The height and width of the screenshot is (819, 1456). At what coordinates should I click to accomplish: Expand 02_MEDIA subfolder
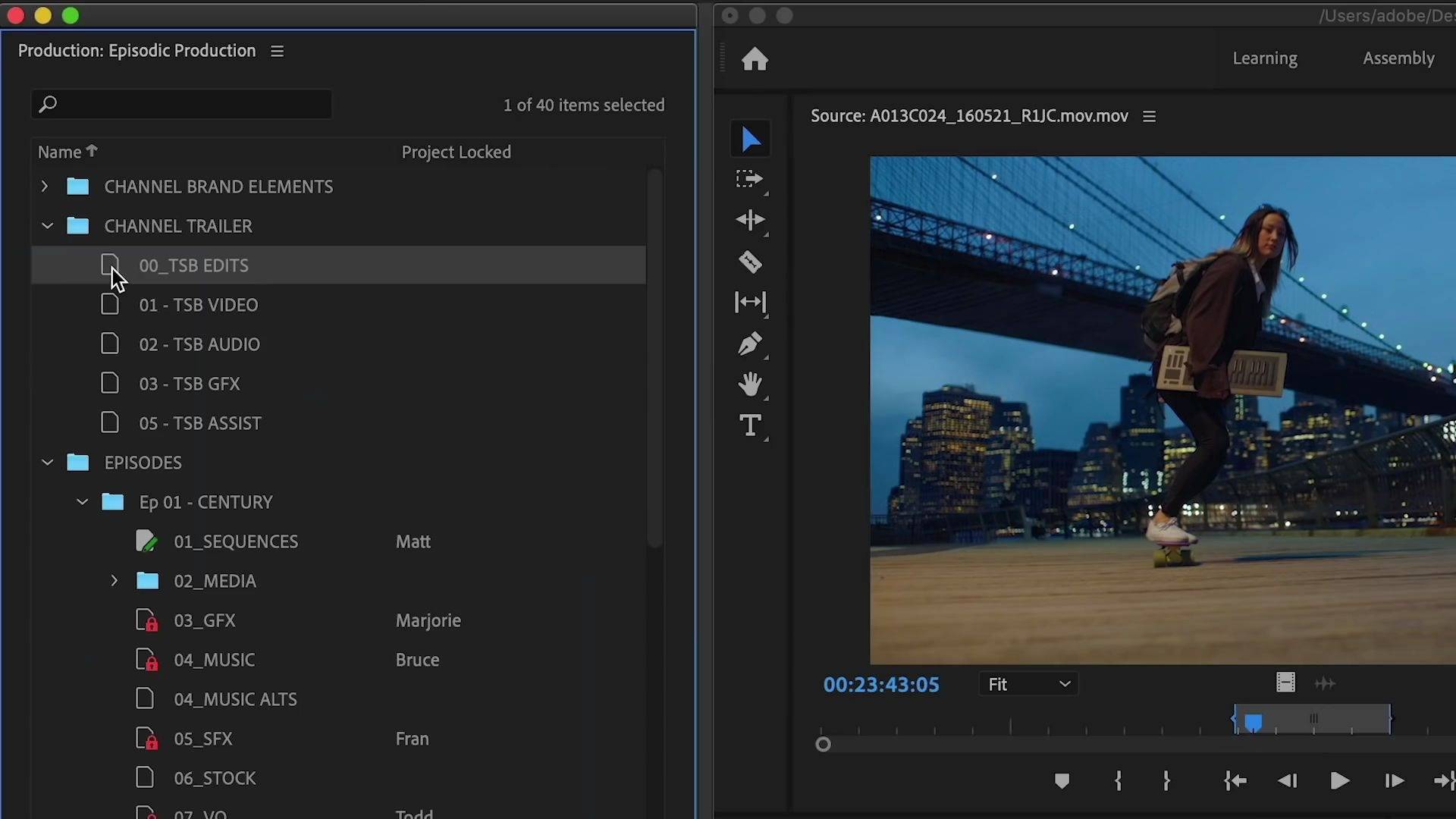(114, 581)
